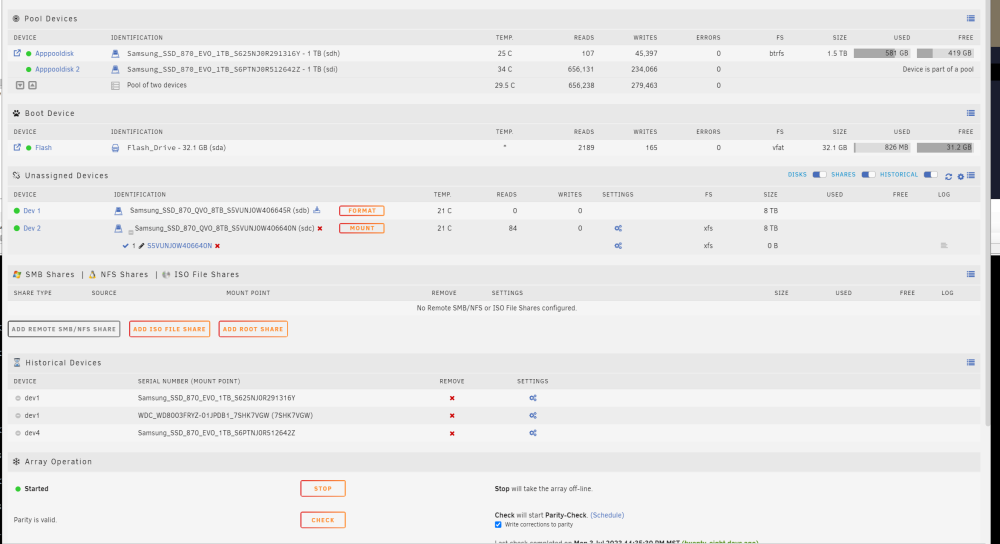Image resolution: width=1000 pixels, height=544 pixels.
Task: Click the Apppooldisk 419 GB free bar
Action: click(x=946, y=54)
